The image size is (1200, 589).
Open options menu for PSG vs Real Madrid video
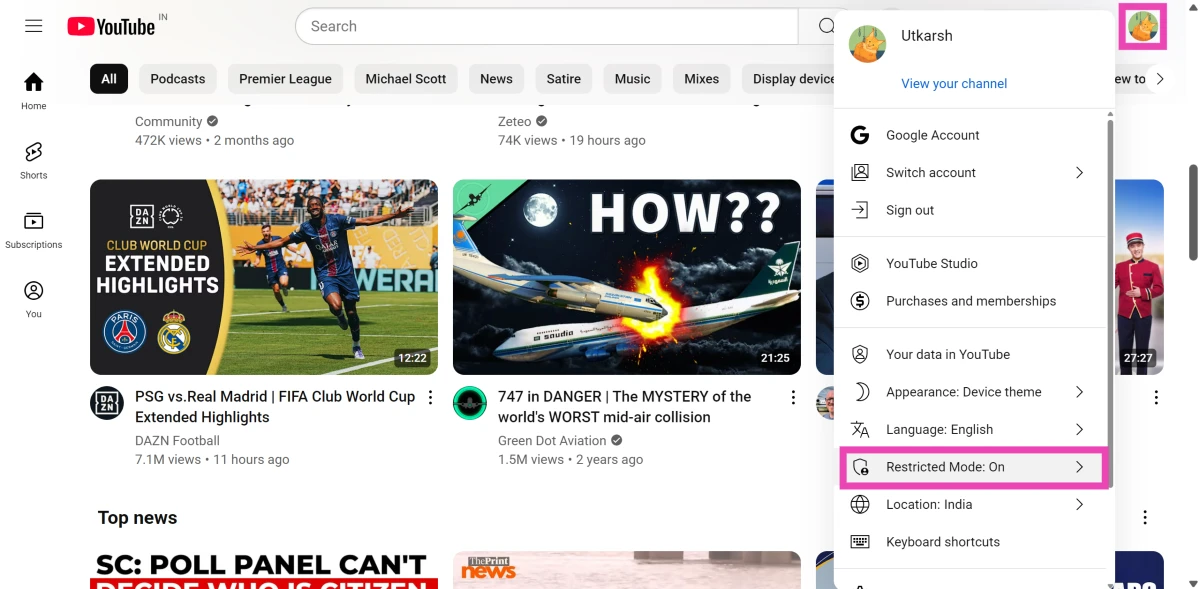431,398
